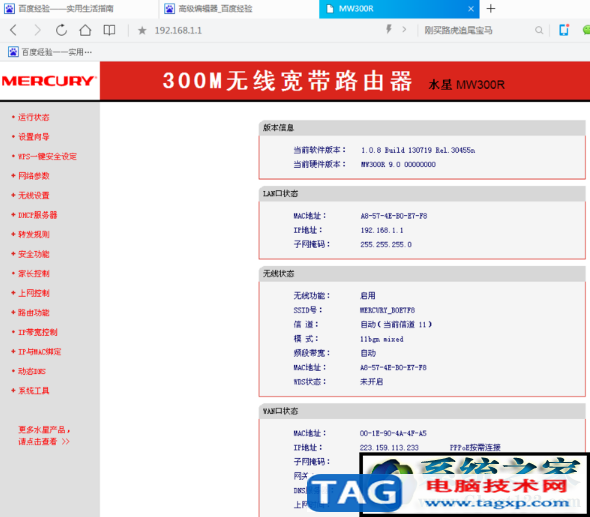This screenshot has width=590, height=517.
Task: Open the reading mode book icon
Action: (109, 30)
